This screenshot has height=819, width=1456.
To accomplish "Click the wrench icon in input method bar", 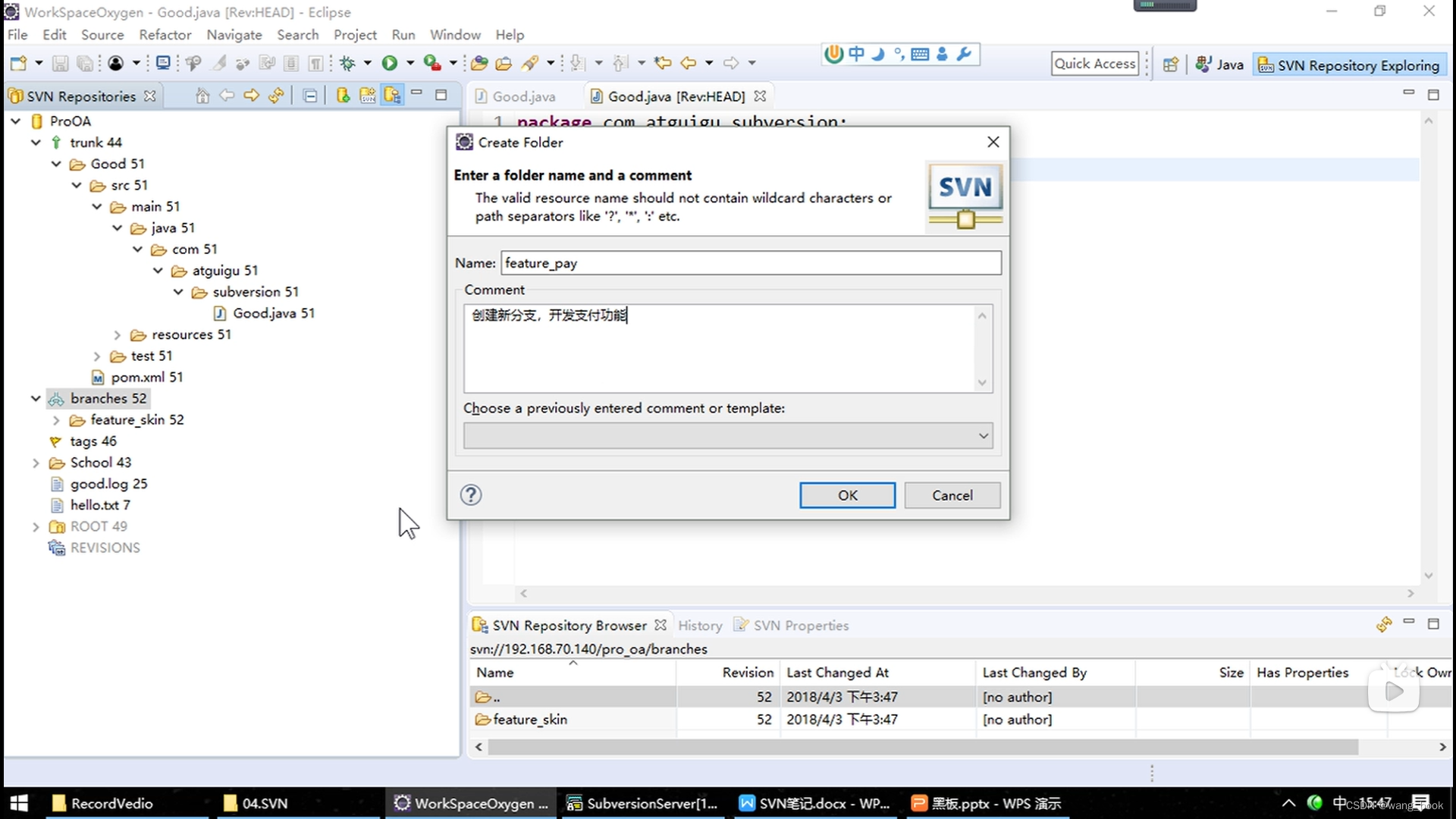I will 964,54.
